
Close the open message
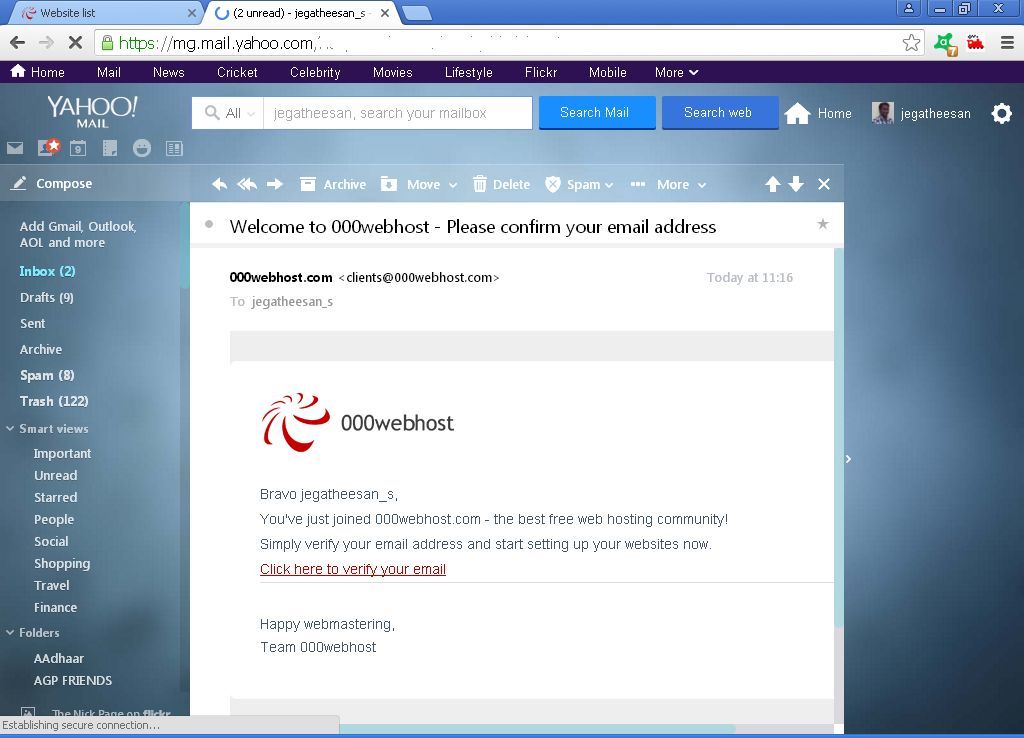(x=824, y=184)
